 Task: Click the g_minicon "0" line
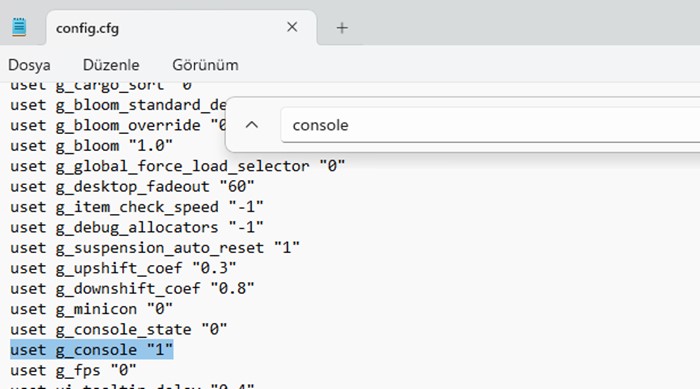tap(91, 309)
